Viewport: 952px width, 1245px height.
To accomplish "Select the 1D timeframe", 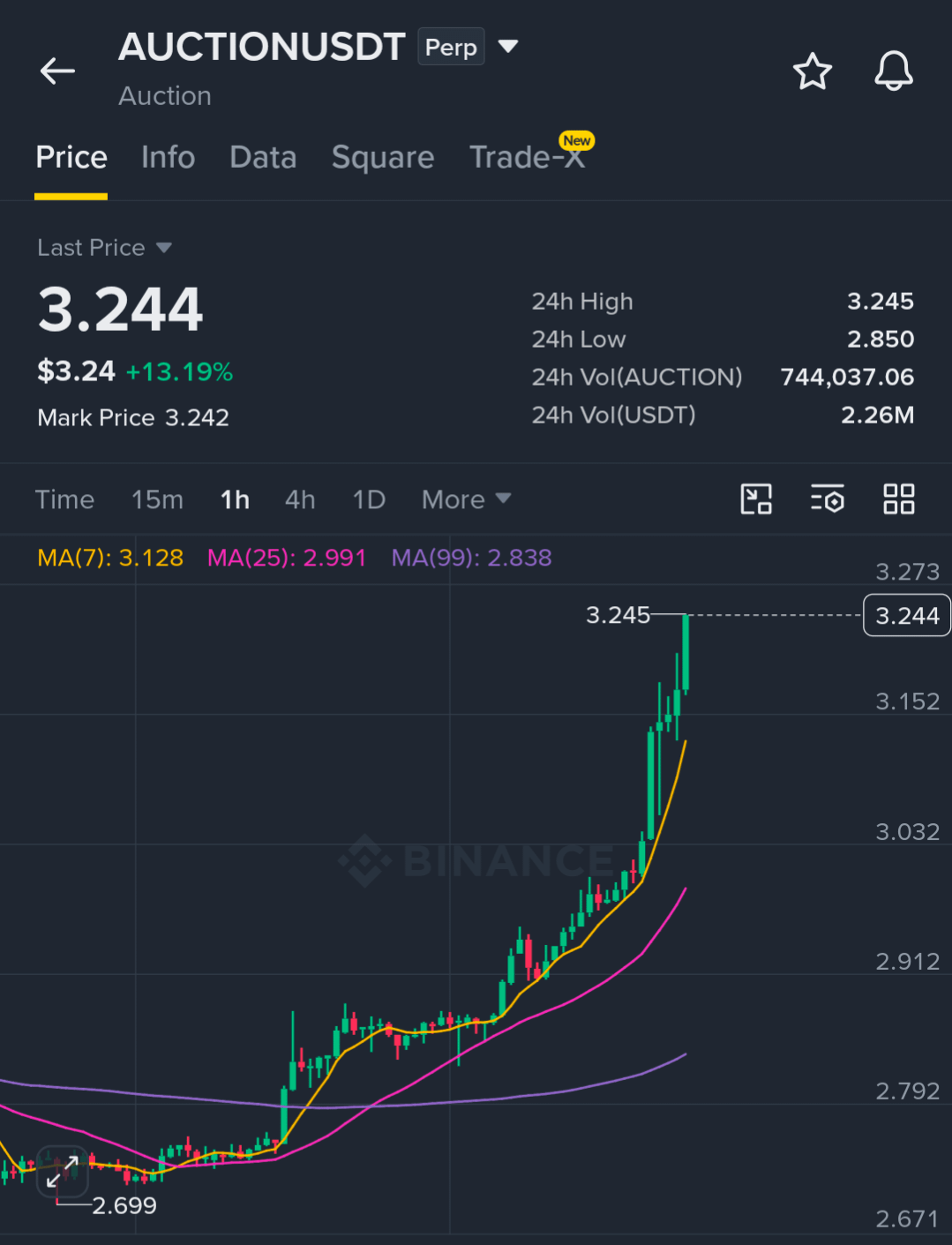I will pyautogui.click(x=369, y=499).
